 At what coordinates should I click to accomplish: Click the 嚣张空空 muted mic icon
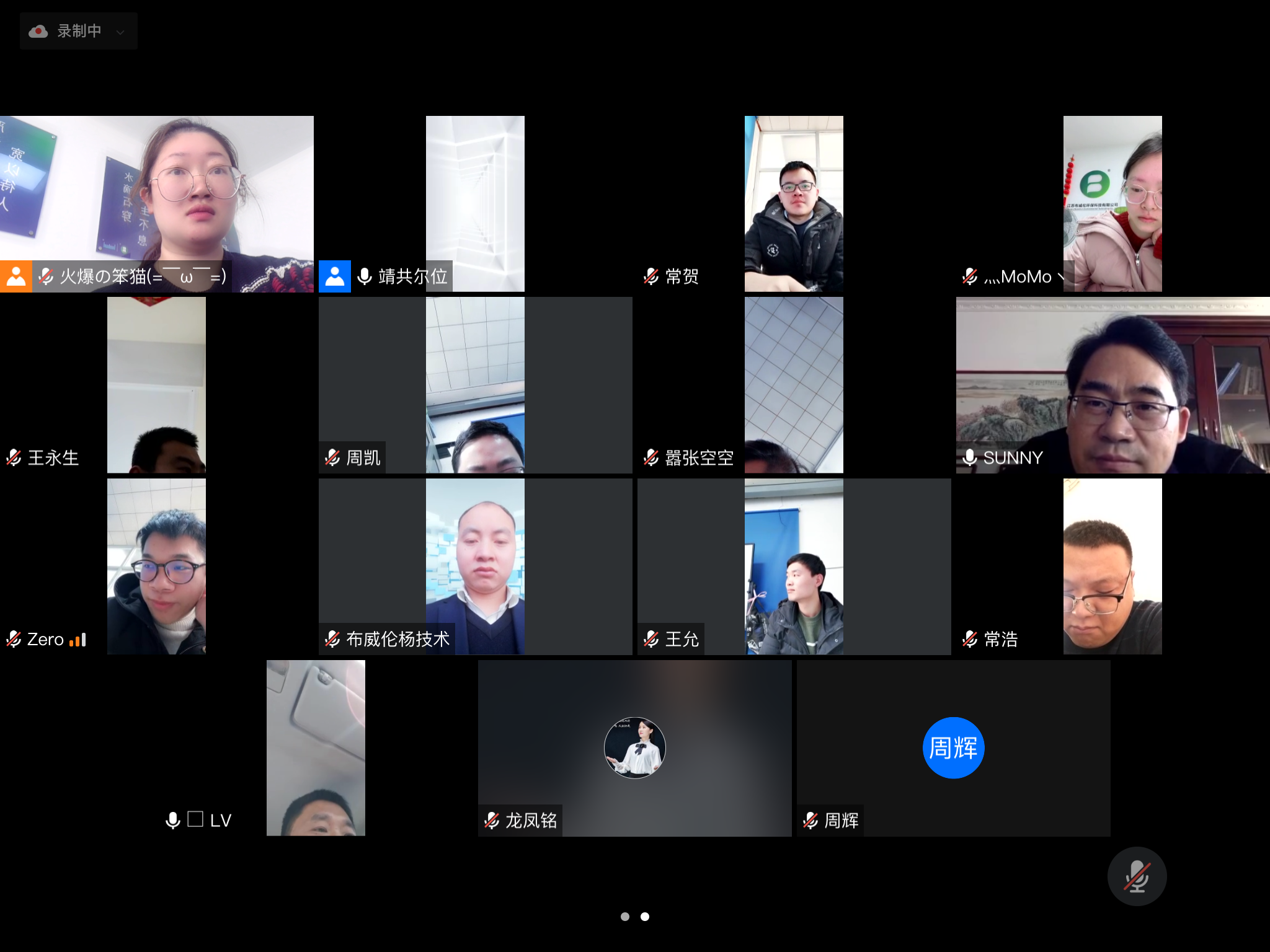click(x=651, y=458)
